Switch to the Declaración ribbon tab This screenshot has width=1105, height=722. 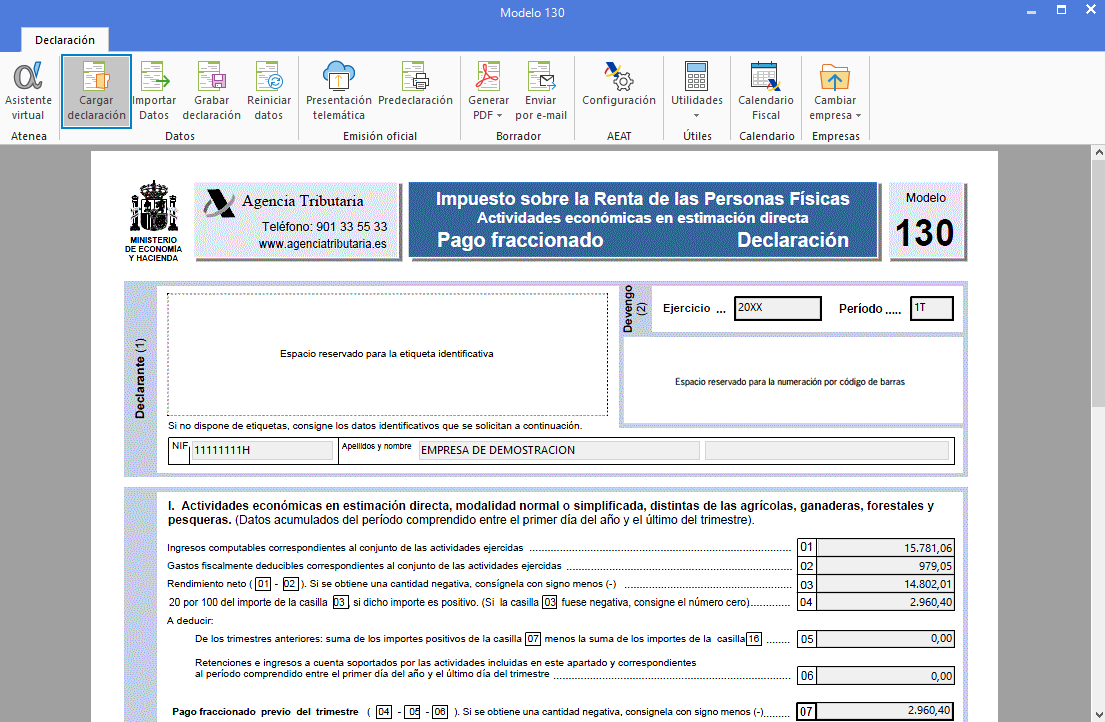click(x=65, y=40)
